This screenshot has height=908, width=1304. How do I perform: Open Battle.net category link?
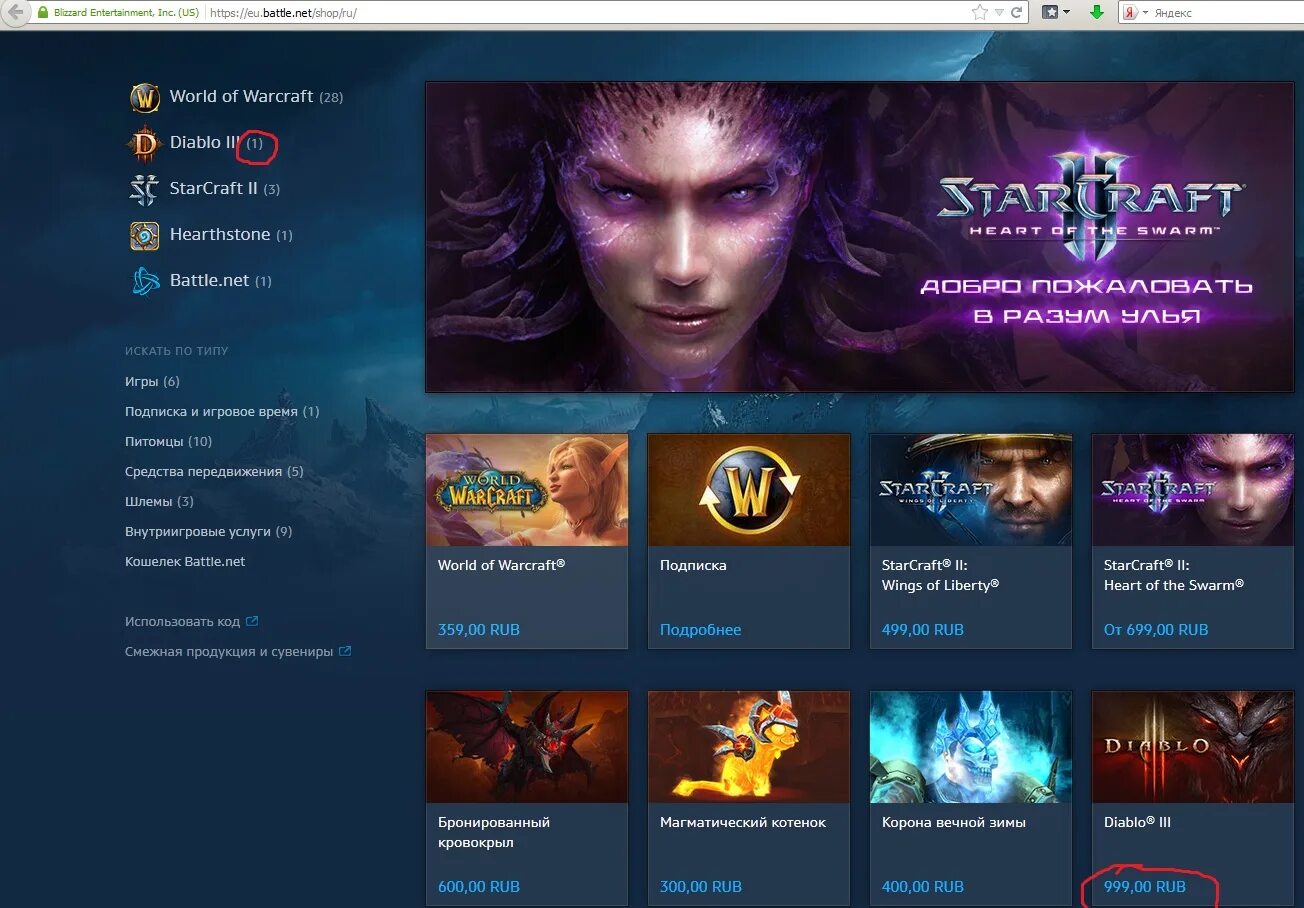coord(220,281)
